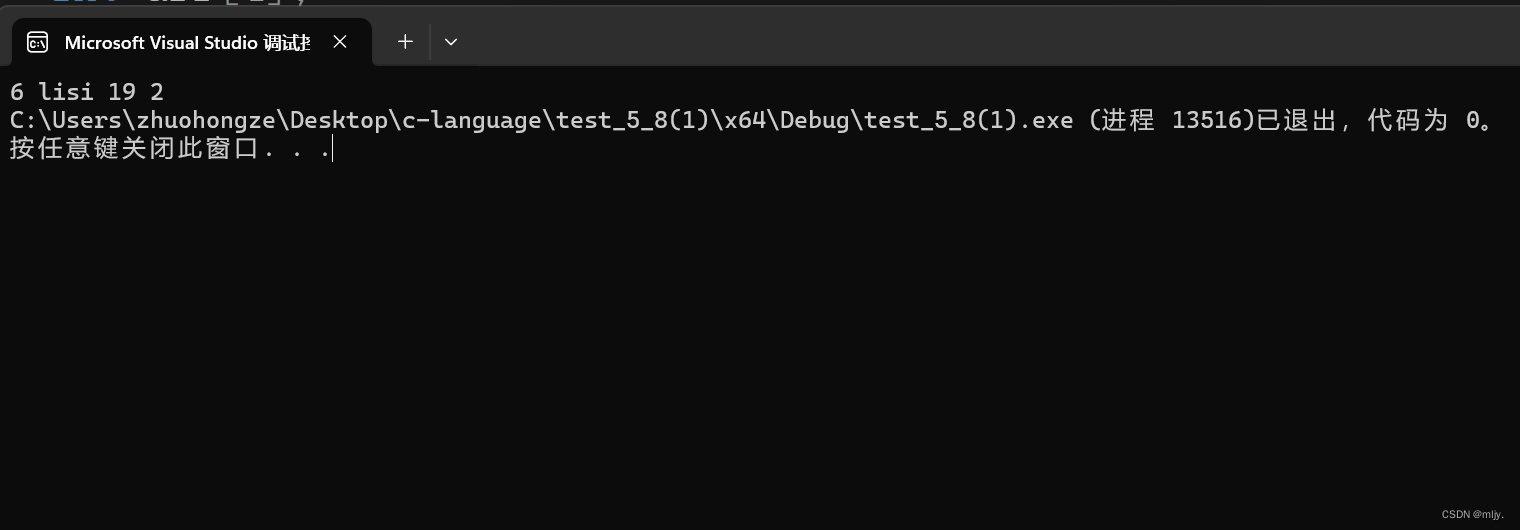
Task: Click "c-language" folder name in the path
Action: point(473,121)
